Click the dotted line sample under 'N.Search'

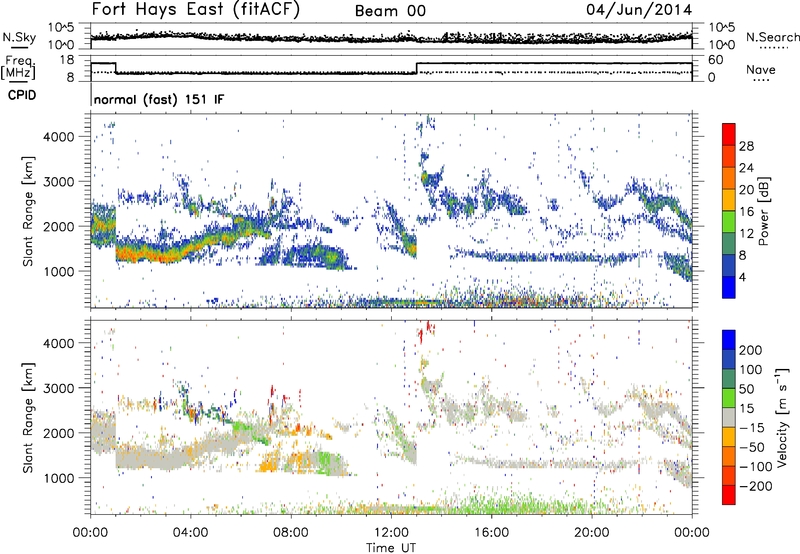[x=773, y=48]
